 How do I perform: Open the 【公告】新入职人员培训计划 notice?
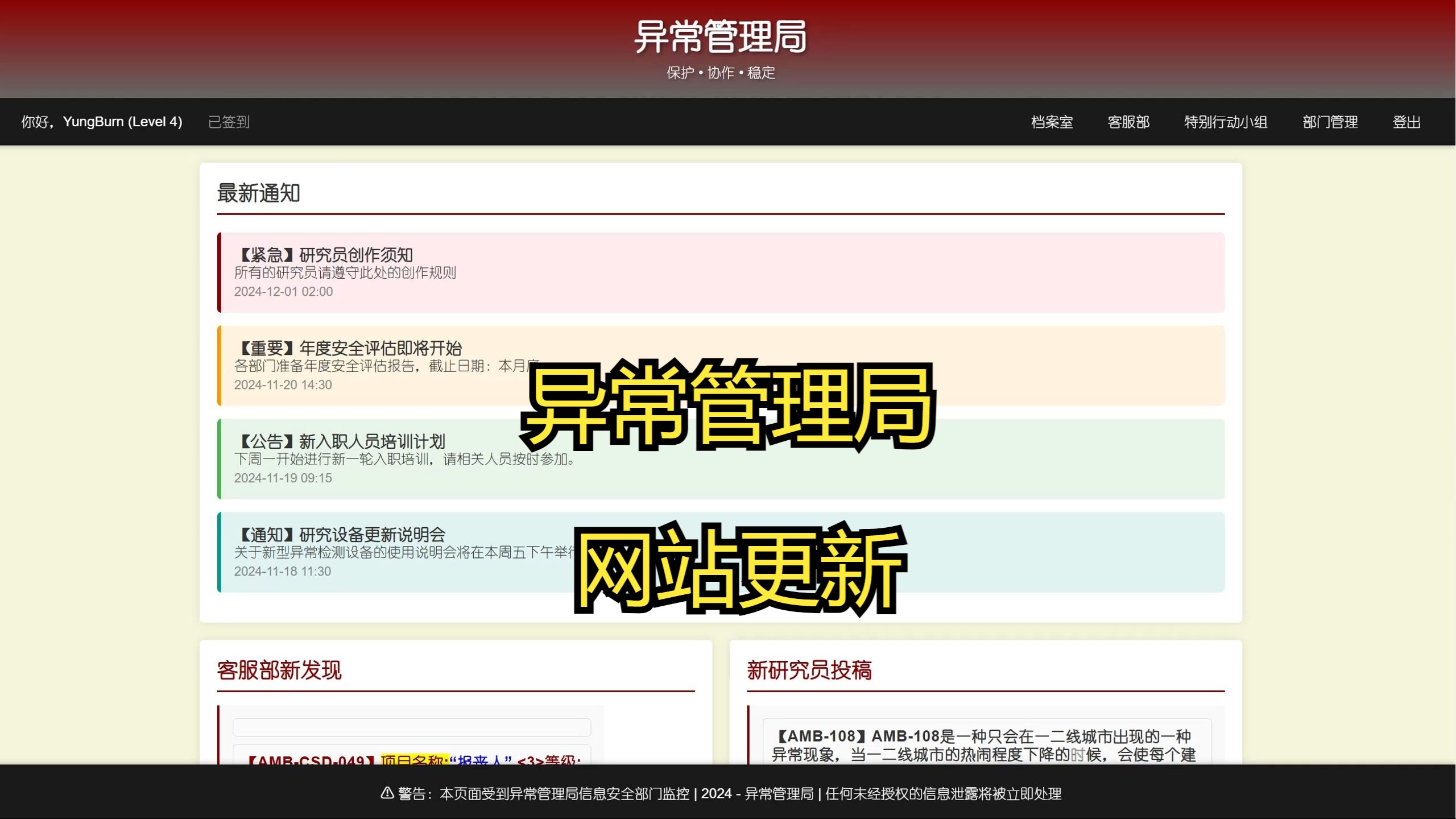point(721,458)
